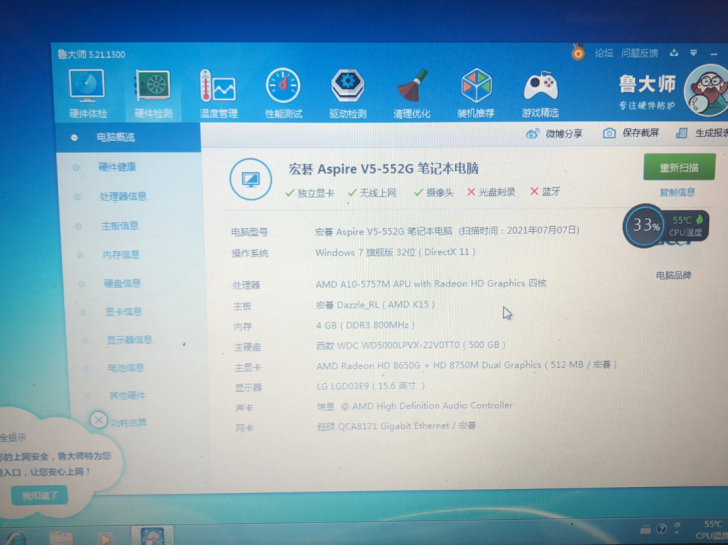Screen dimensions: 728x545
Task: Click the AMD High Definition Audio text
Action: [x=415, y=406]
